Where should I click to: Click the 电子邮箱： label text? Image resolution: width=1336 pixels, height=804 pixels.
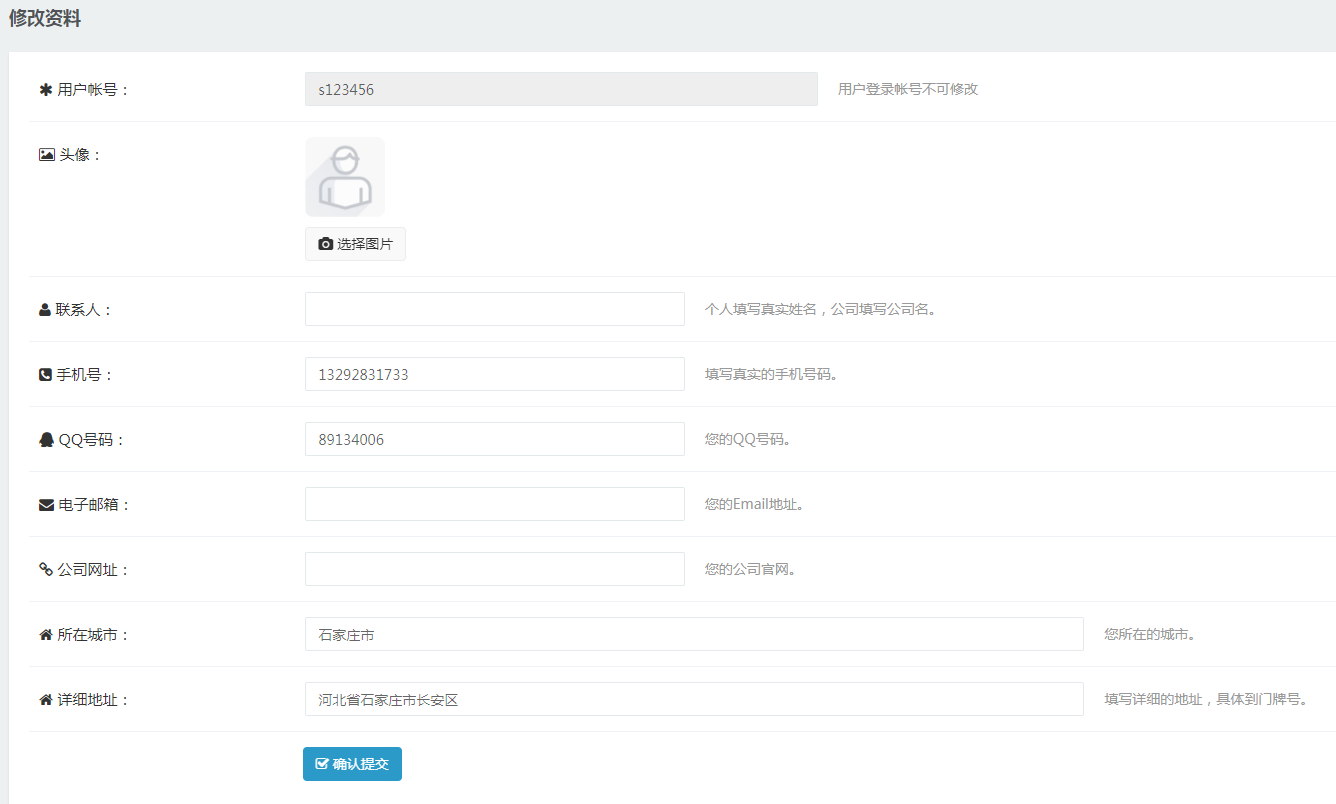94,505
